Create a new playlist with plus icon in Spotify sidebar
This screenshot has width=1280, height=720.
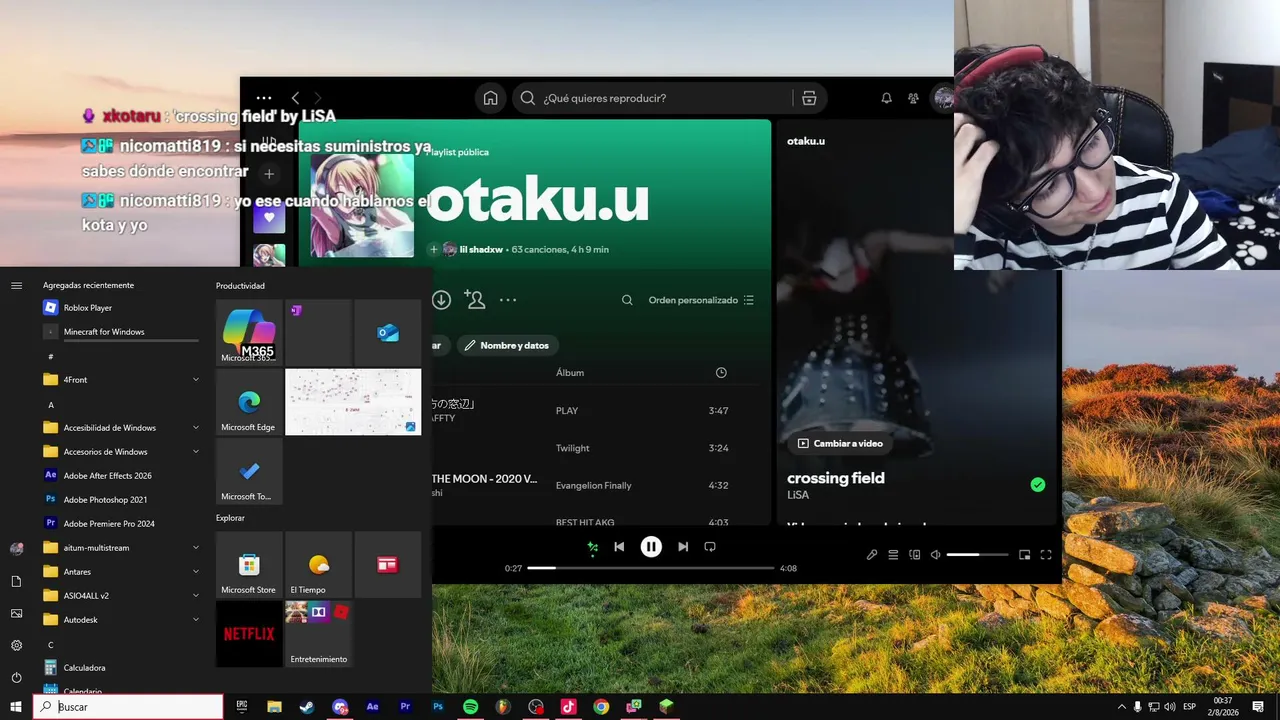pos(269,174)
